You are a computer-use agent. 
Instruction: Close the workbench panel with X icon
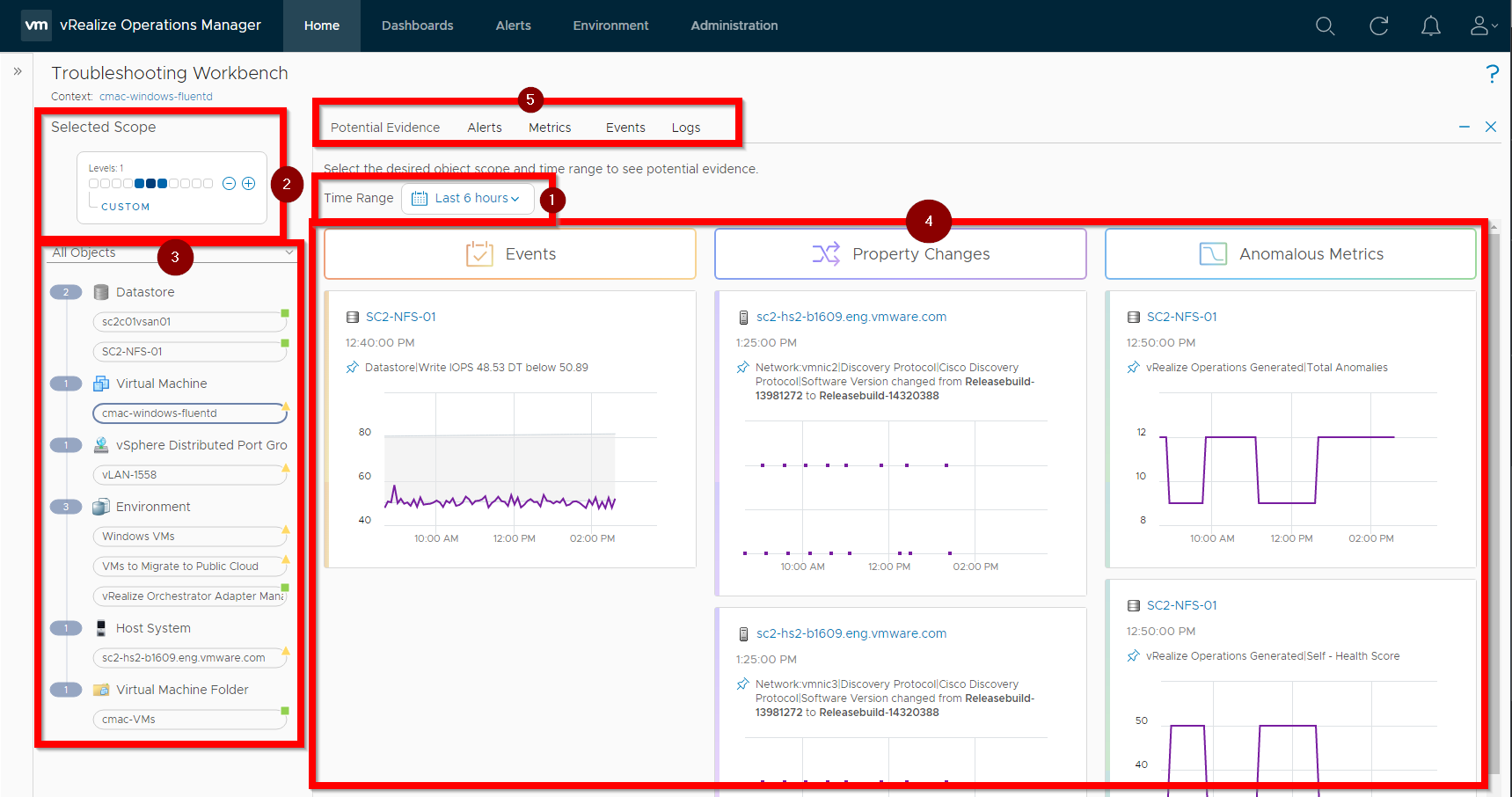point(1491,128)
